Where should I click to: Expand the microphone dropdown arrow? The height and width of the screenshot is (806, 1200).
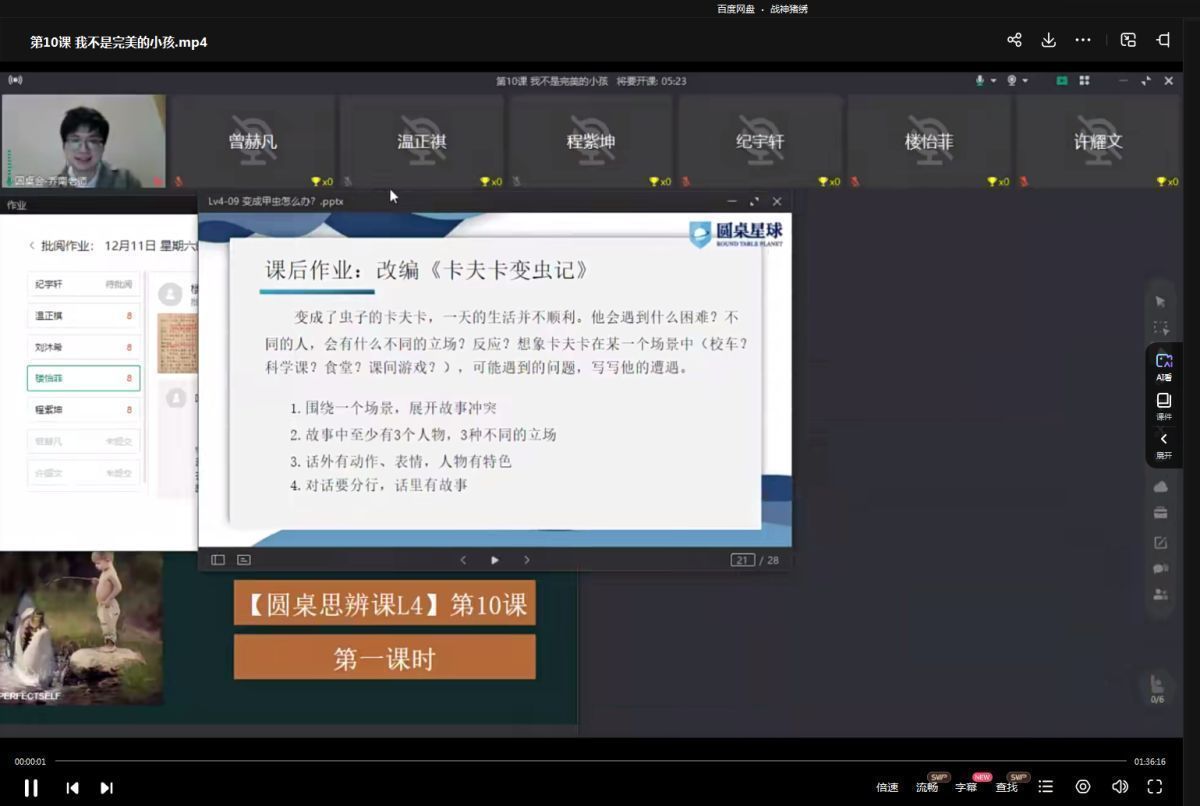tap(993, 81)
